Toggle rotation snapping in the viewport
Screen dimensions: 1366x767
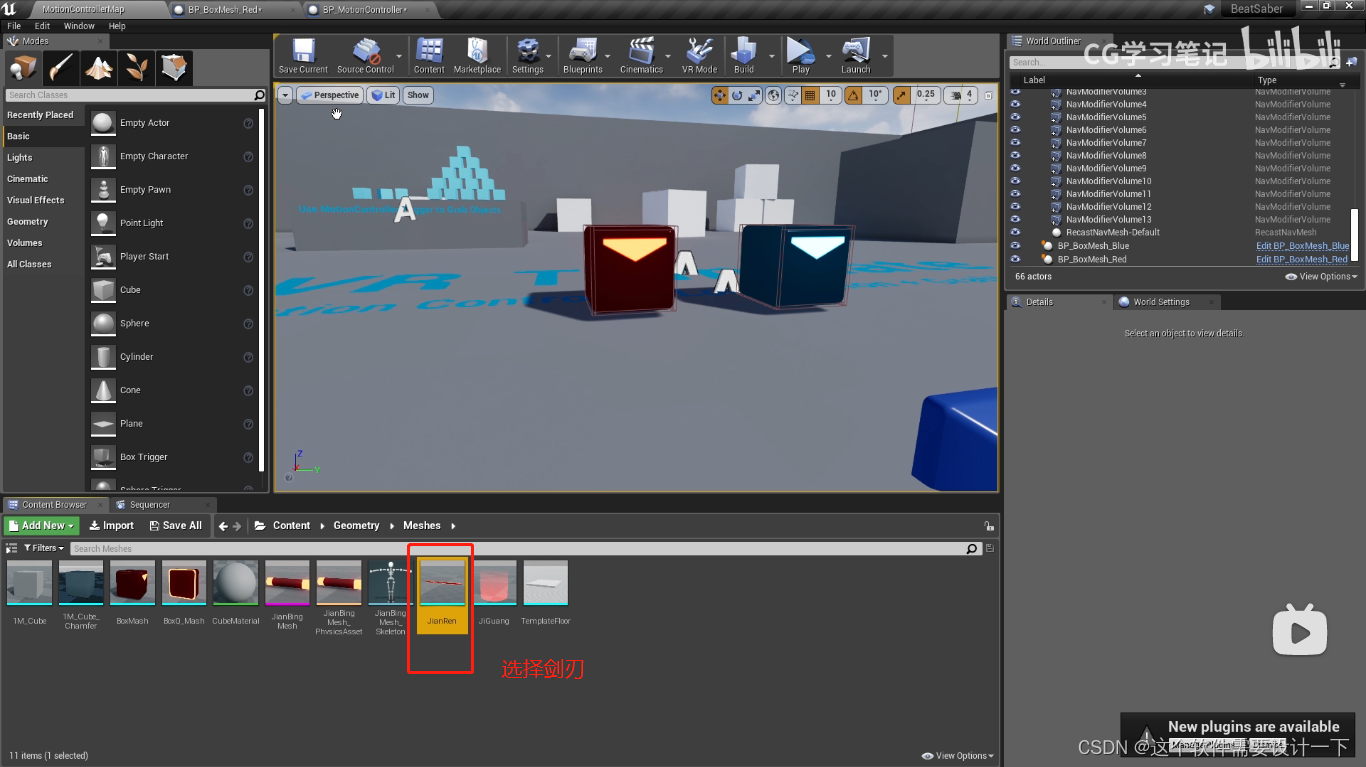853,95
